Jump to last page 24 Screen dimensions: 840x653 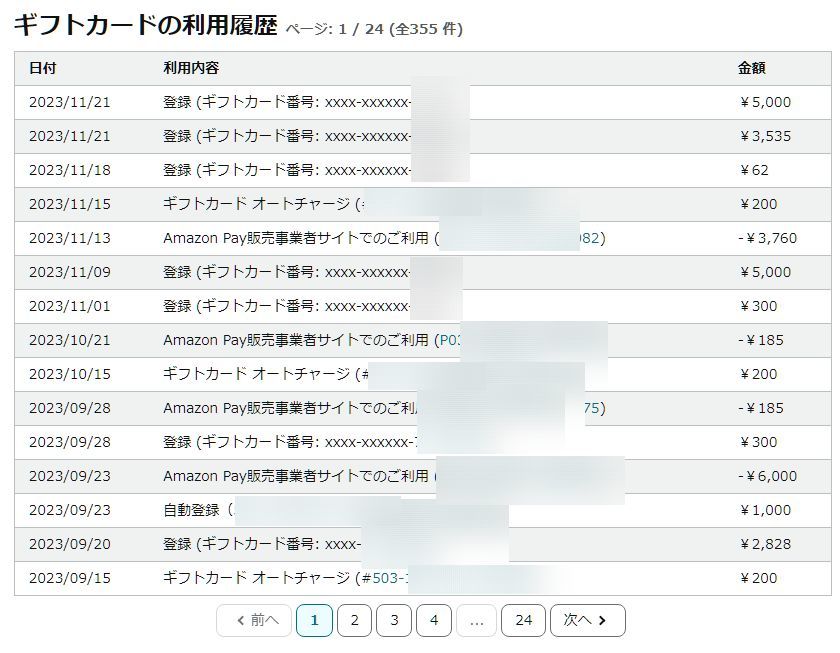click(x=523, y=620)
